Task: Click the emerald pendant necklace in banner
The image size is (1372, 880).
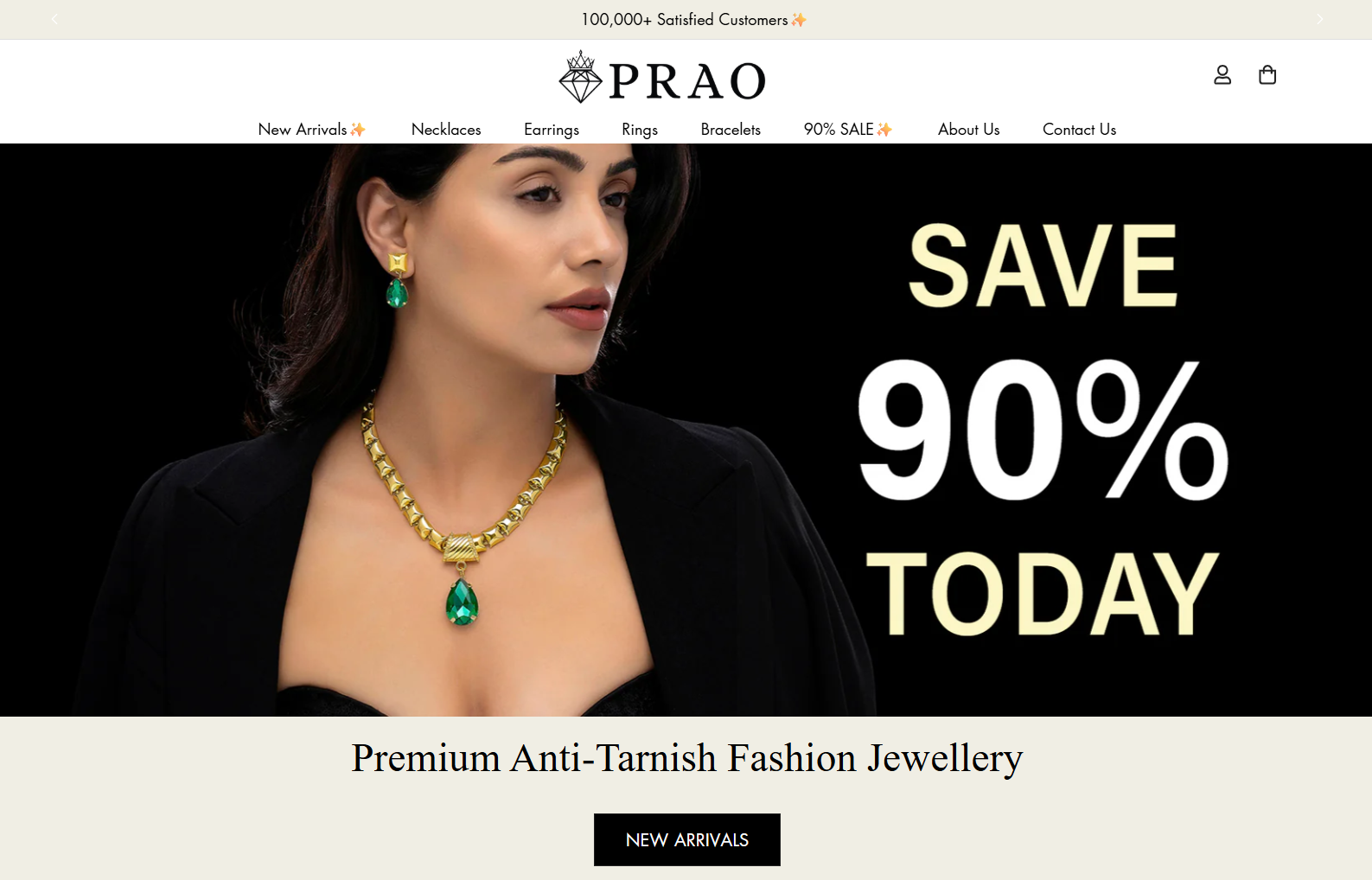Action: tap(463, 508)
